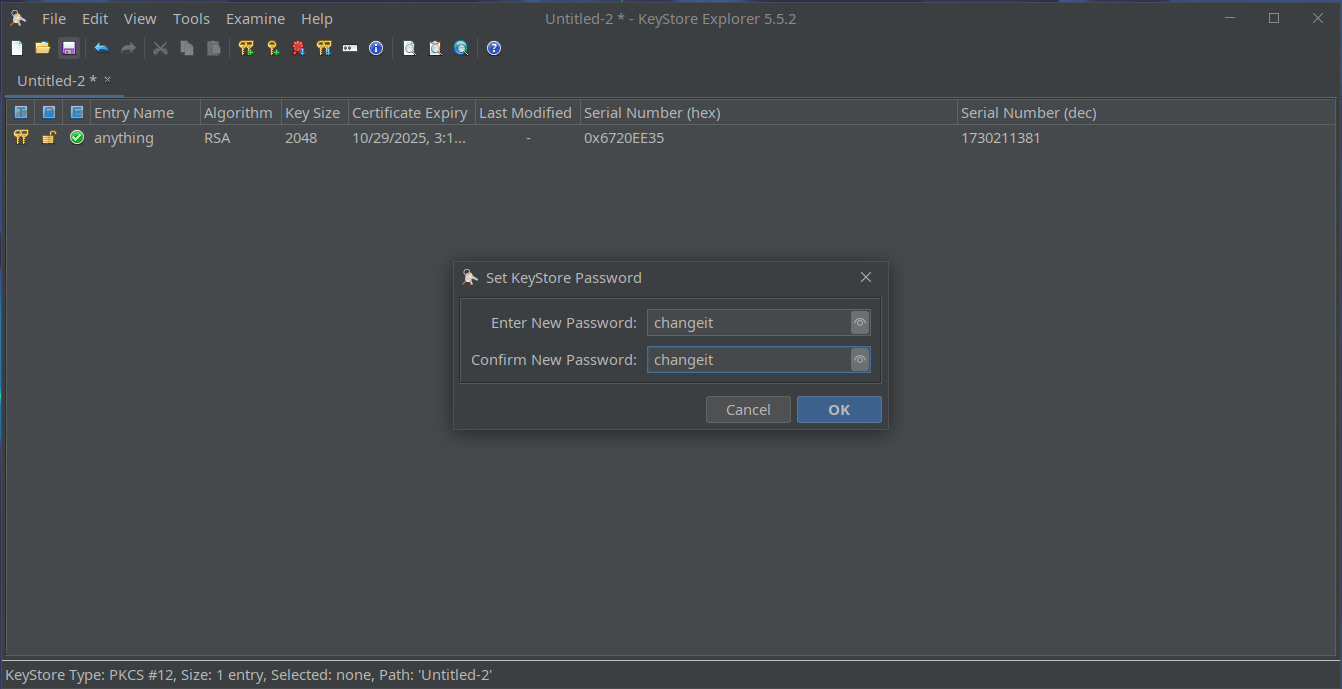Click the Import Key Pair icon

pos(324,48)
